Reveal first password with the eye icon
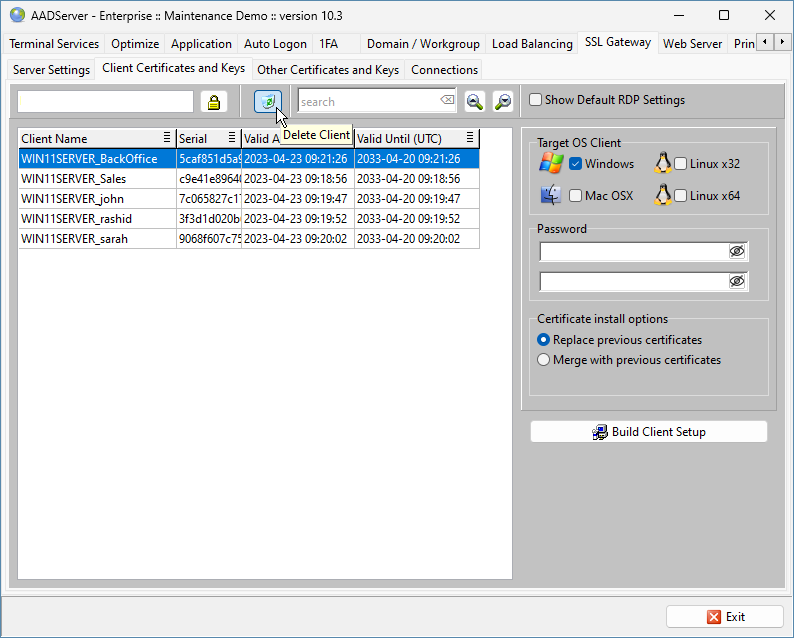 (737, 252)
